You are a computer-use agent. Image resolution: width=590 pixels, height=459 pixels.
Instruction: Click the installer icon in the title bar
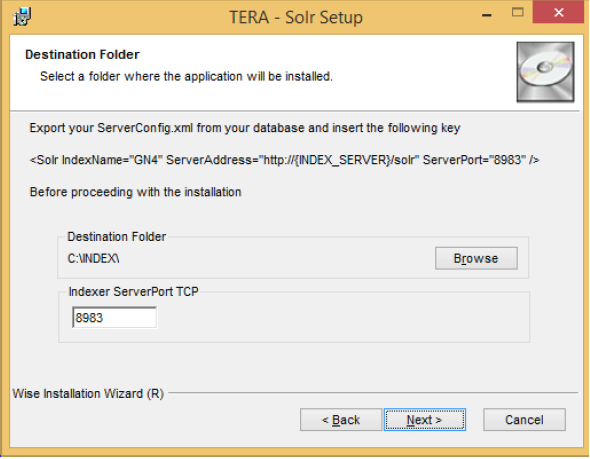pyautogui.click(x=22, y=17)
